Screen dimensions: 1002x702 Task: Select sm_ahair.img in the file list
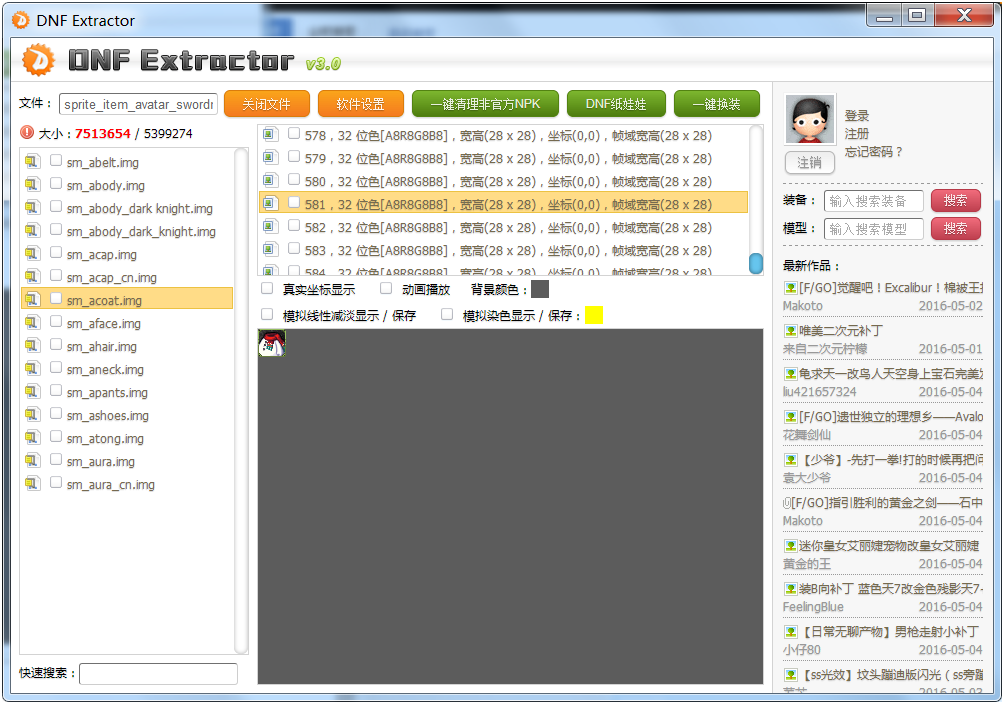[101, 347]
